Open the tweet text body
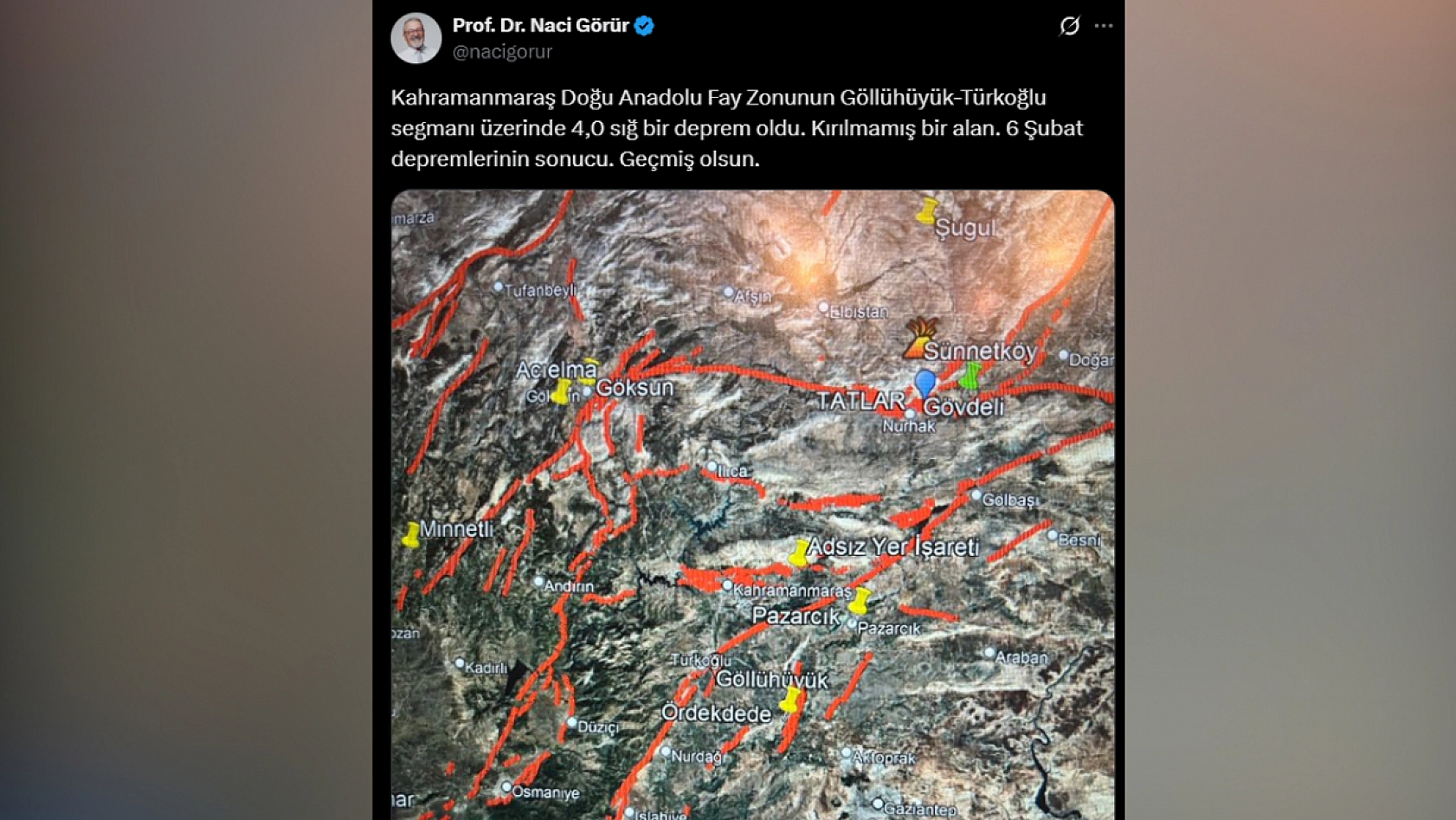 click(737, 128)
